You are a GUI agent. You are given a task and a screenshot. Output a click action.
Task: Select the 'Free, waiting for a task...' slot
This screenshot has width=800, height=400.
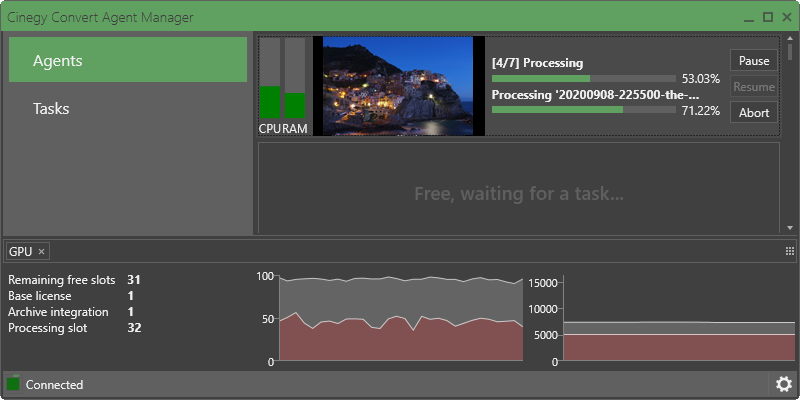pos(519,188)
